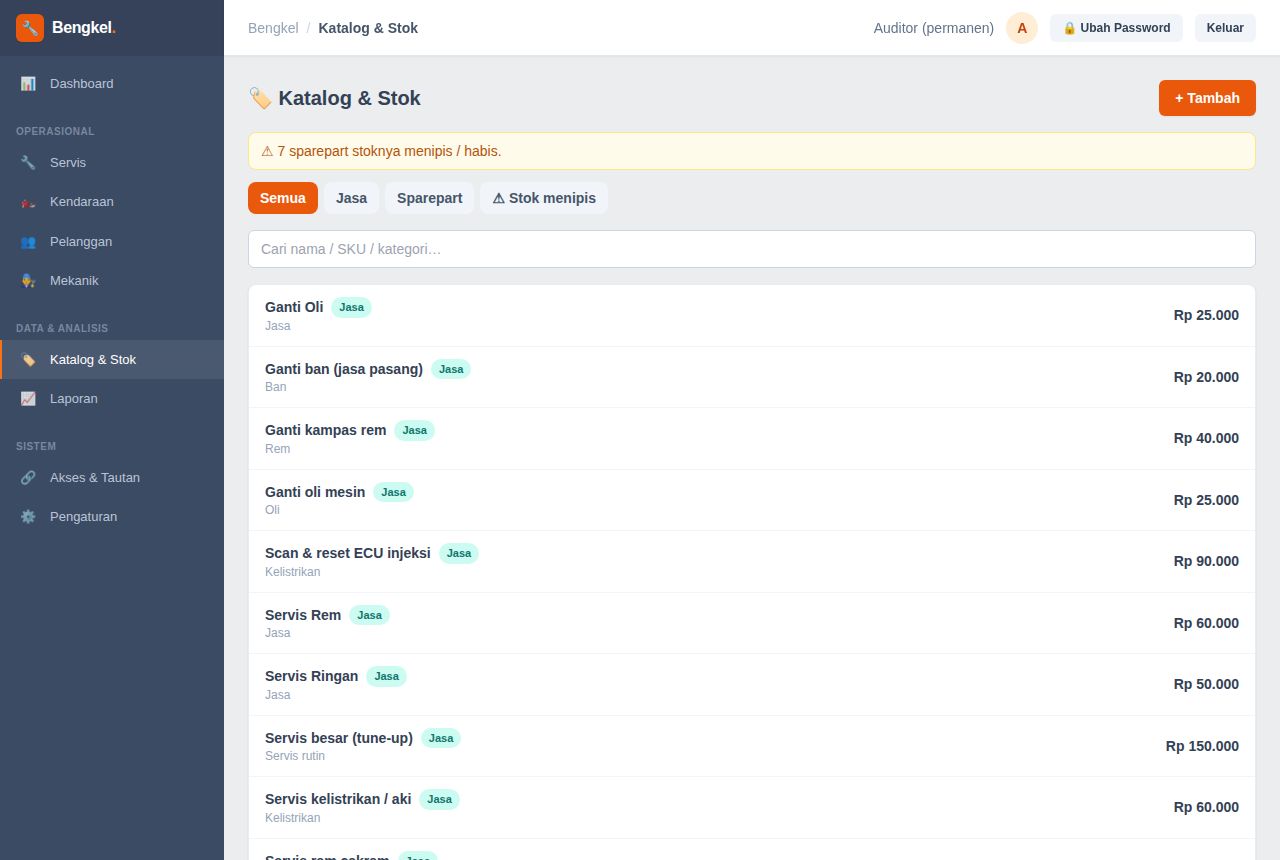Open the Servis Rem row

point(752,623)
